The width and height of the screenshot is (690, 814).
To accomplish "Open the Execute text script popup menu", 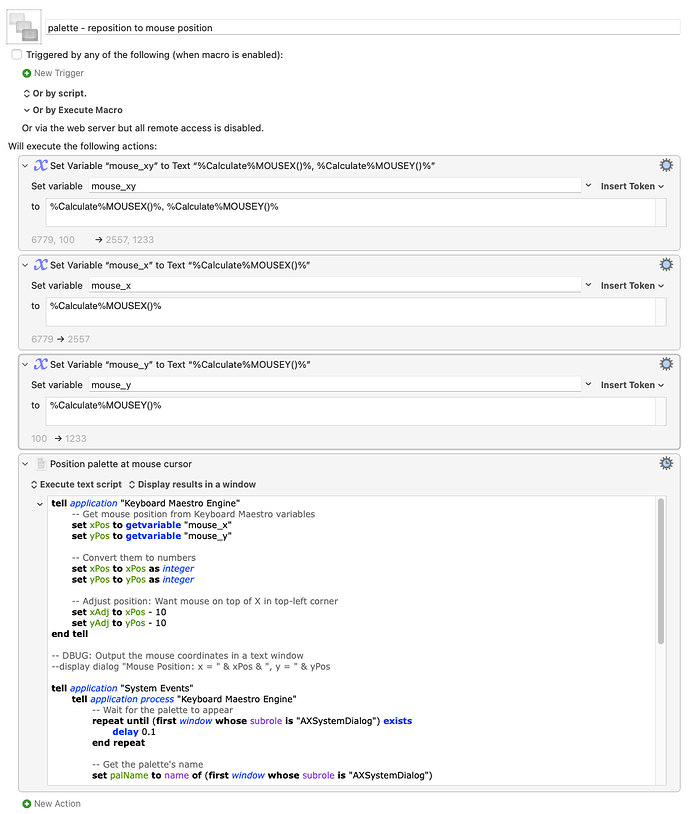I will [76, 484].
